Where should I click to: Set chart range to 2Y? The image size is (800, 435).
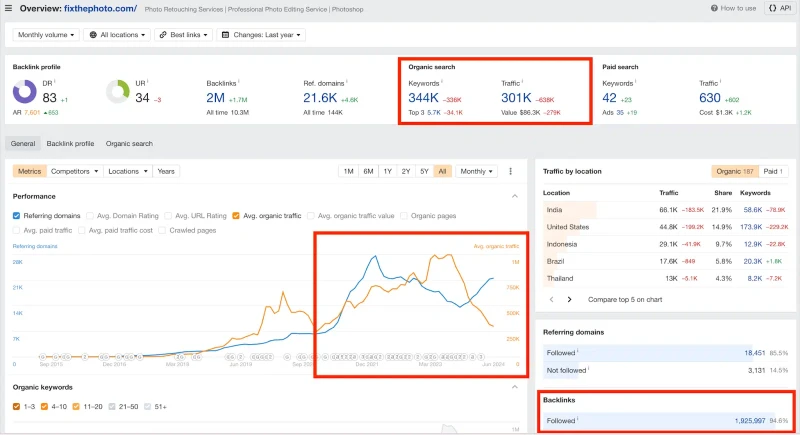(406, 171)
